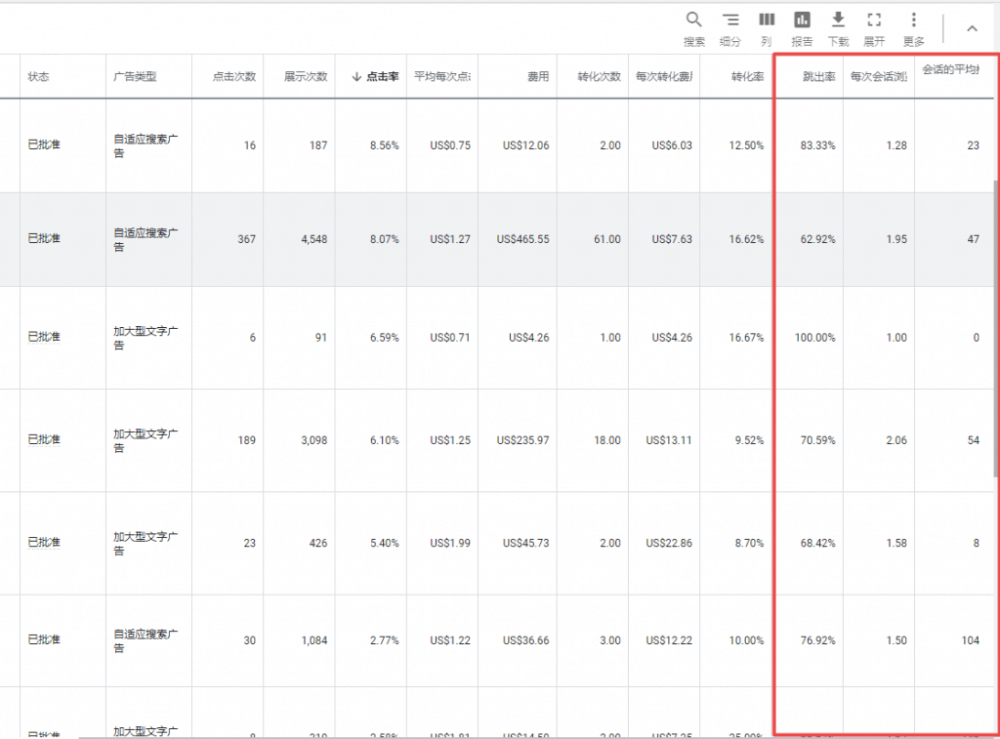Click the 100.00% bounce rate cell
The height and width of the screenshot is (739, 1000).
click(814, 338)
